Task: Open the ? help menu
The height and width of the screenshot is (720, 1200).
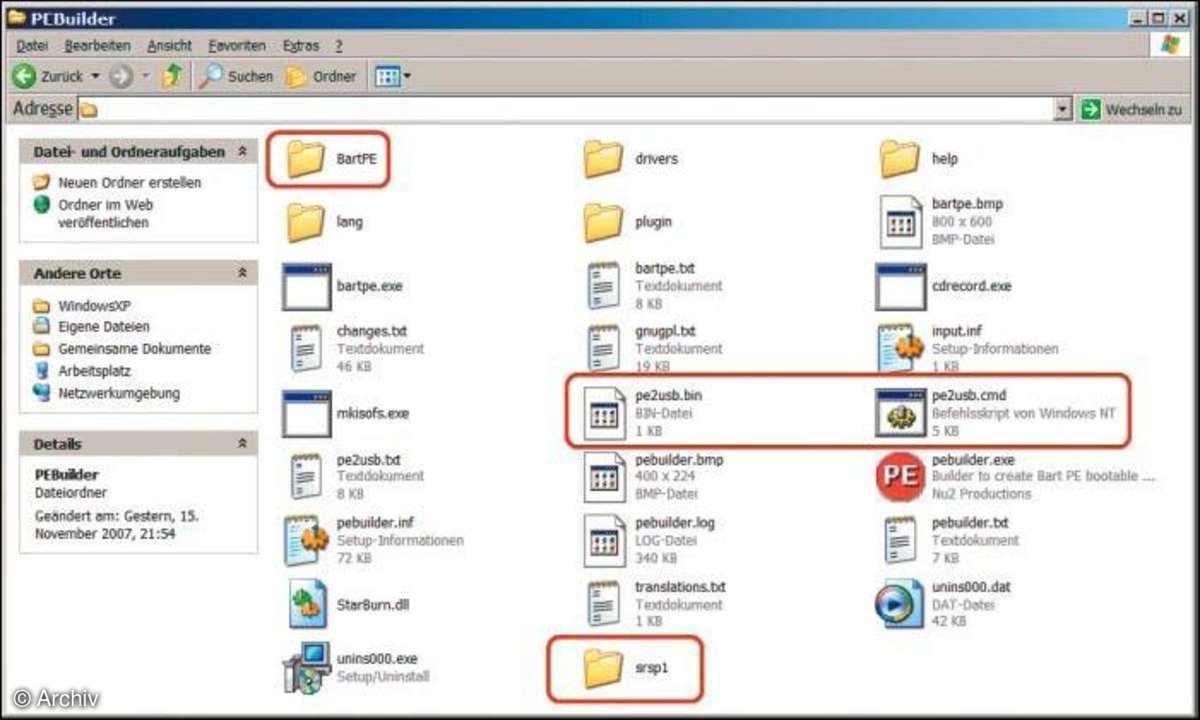Action: pyautogui.click(x=339, y=46)
